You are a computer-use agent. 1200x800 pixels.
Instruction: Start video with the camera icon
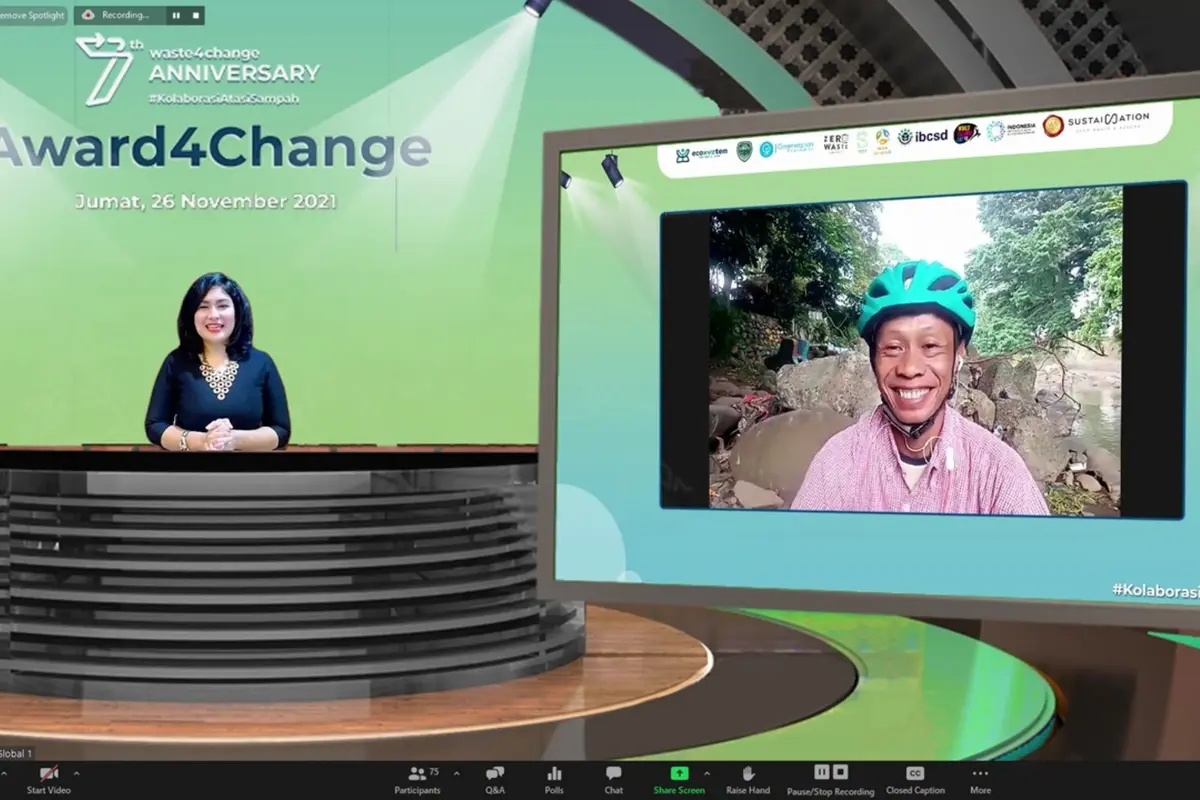point(48,773)
